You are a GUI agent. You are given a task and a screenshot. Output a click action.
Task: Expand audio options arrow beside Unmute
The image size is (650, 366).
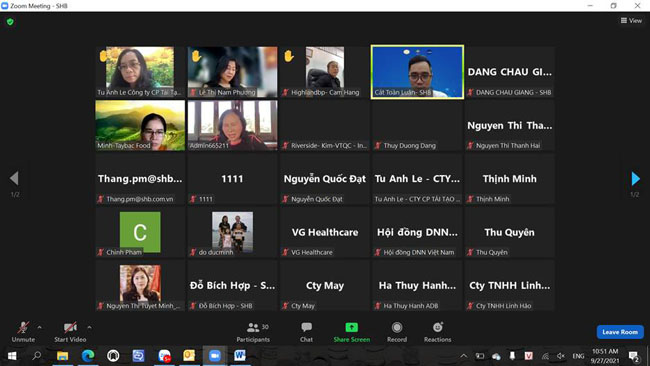point(39,327)
